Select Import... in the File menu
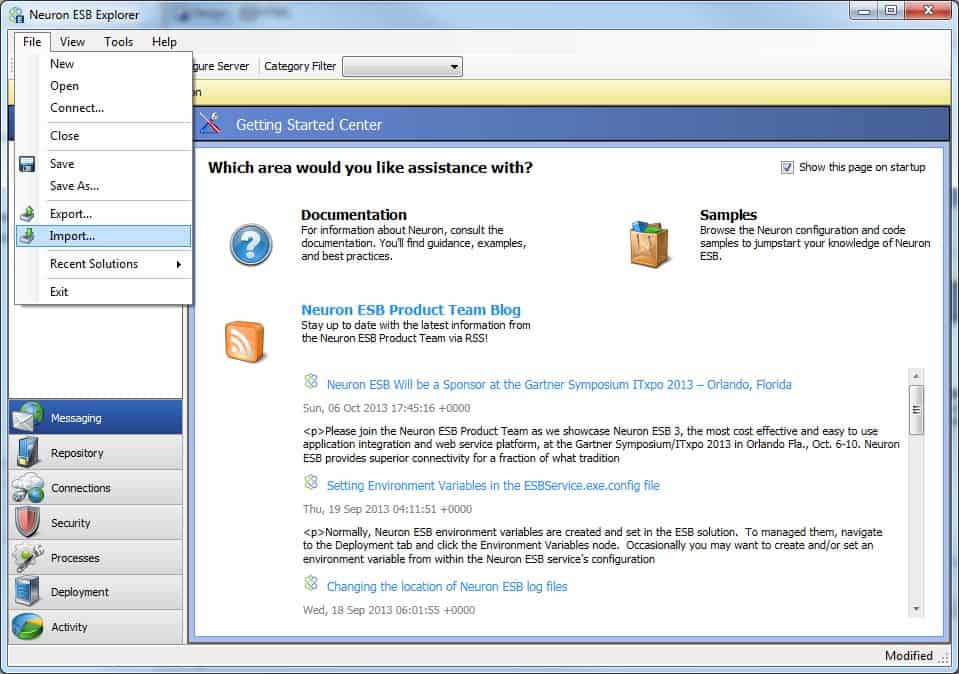Image resolution: width=959 pixels, height=674 pixels. [103, 236]
